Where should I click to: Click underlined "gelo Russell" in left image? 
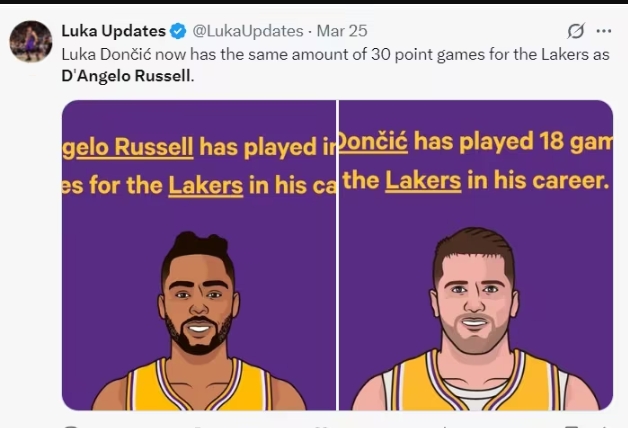click(127, 148)
